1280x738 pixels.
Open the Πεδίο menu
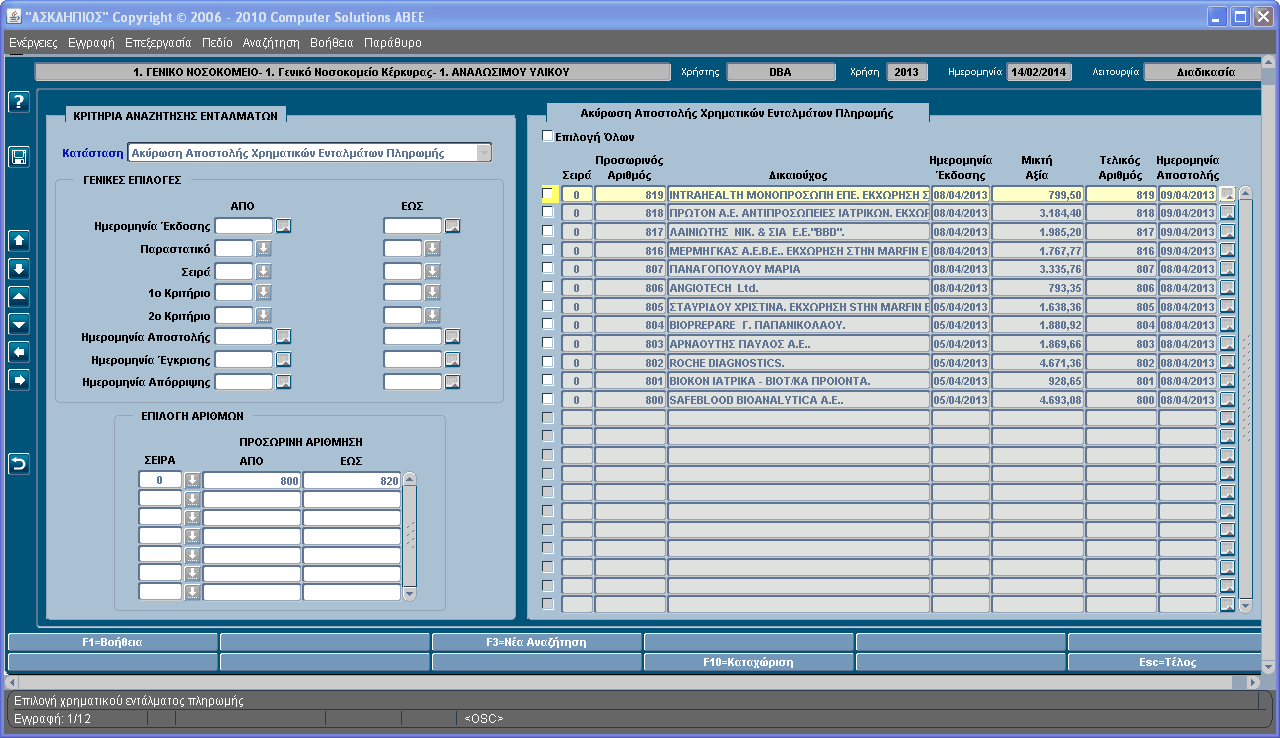217,43
